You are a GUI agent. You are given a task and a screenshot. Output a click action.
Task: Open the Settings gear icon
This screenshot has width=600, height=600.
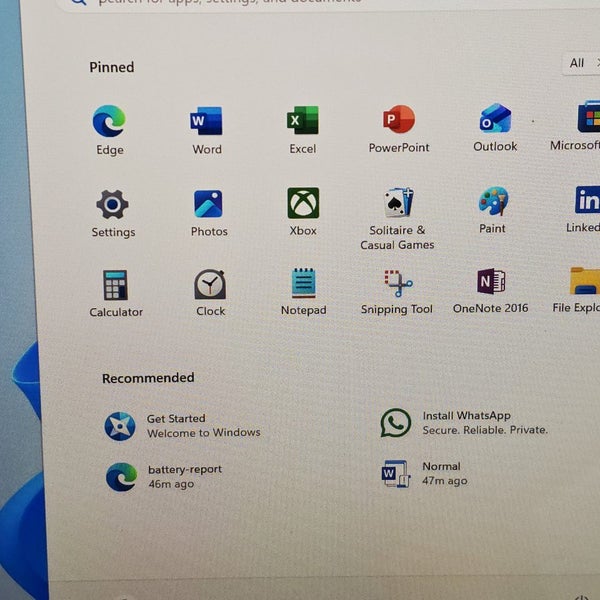pos(112,205)
